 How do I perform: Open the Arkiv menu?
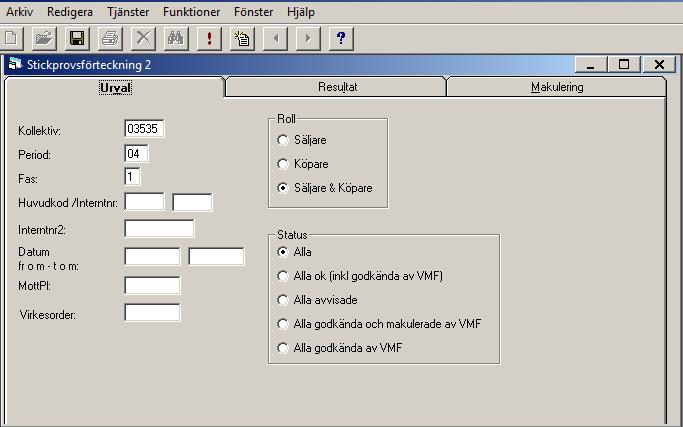pyautogui.click(x=19, y=12)
